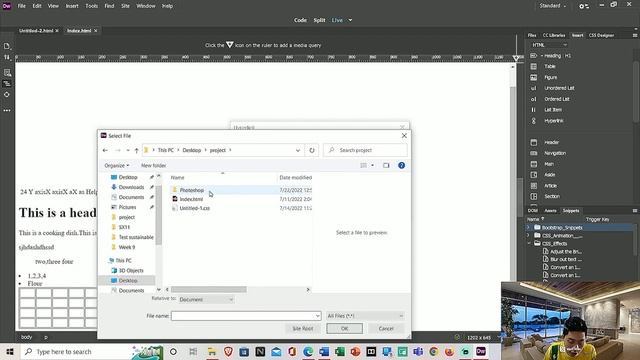This screenshot has width=640, height=360.
Task: Toggle the preview pane in dialog
Action: click(386, 165)
